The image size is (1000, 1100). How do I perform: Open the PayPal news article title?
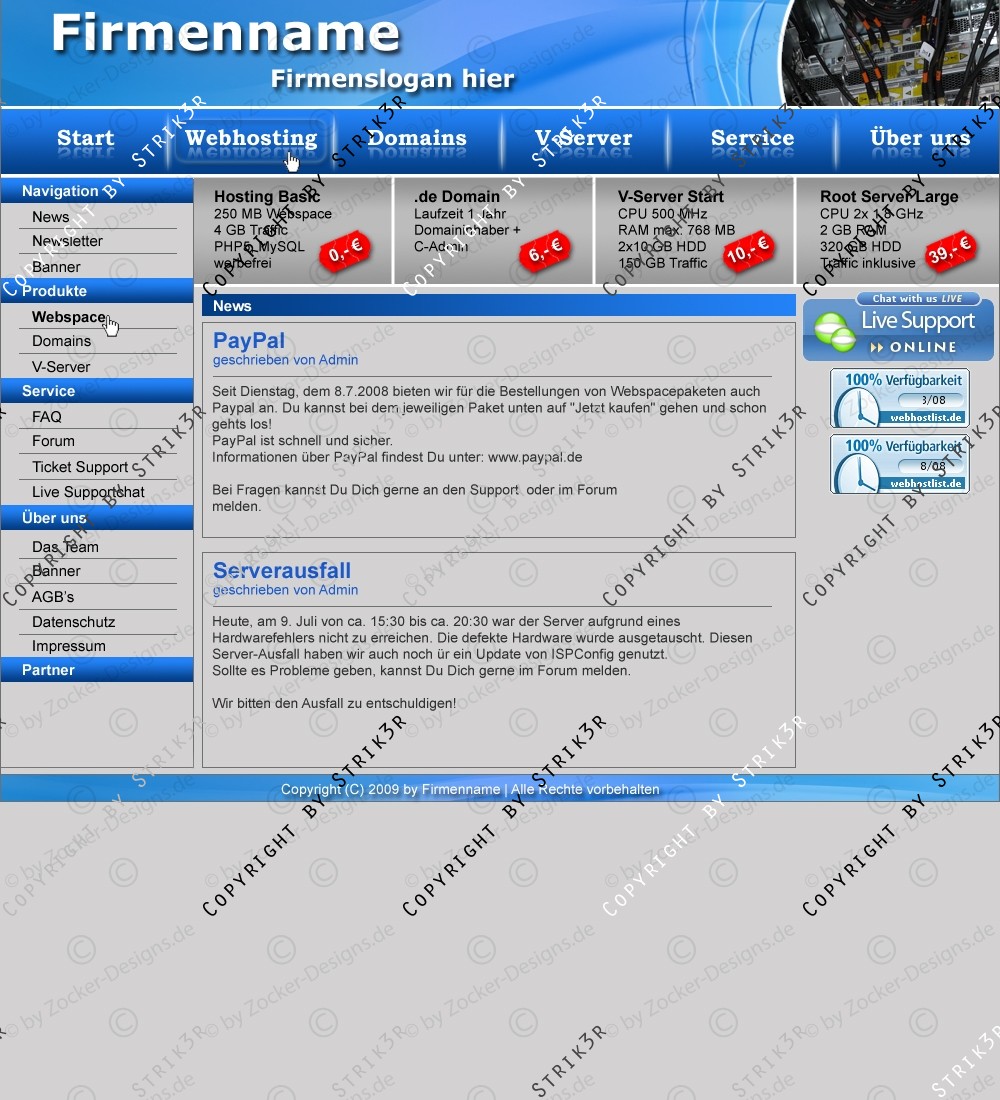[x=249, y=341]
